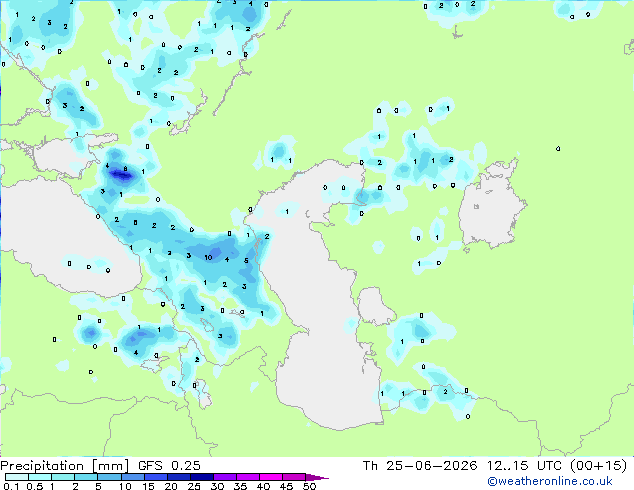Open the weatheronline.co.uk link
The height and width of the screenshot is (490, 634).
550,482
